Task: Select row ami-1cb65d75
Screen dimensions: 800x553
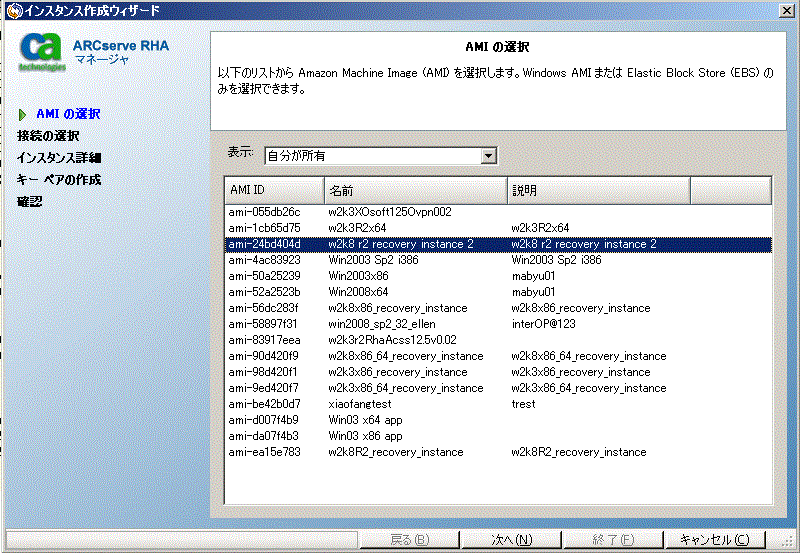Action: coord(498,228)
